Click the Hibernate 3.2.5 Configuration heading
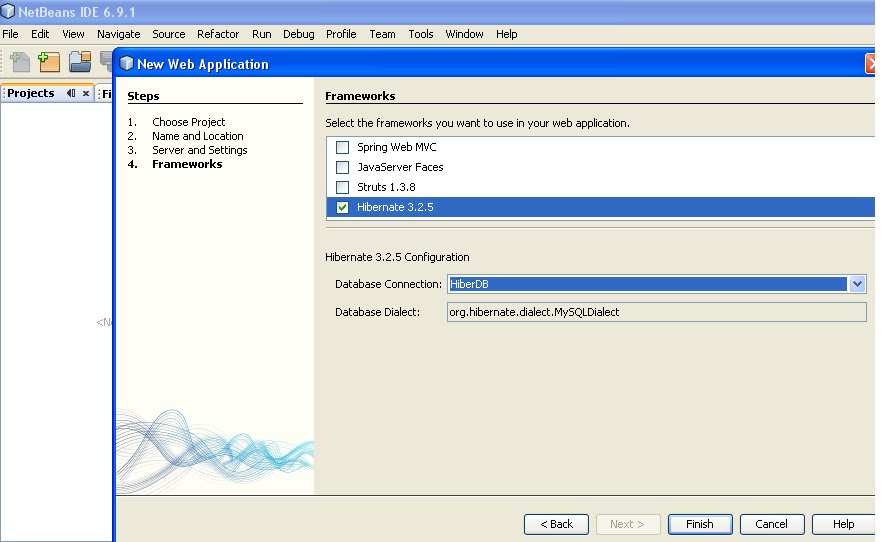 pyautogui.click(x=397, y=257)
